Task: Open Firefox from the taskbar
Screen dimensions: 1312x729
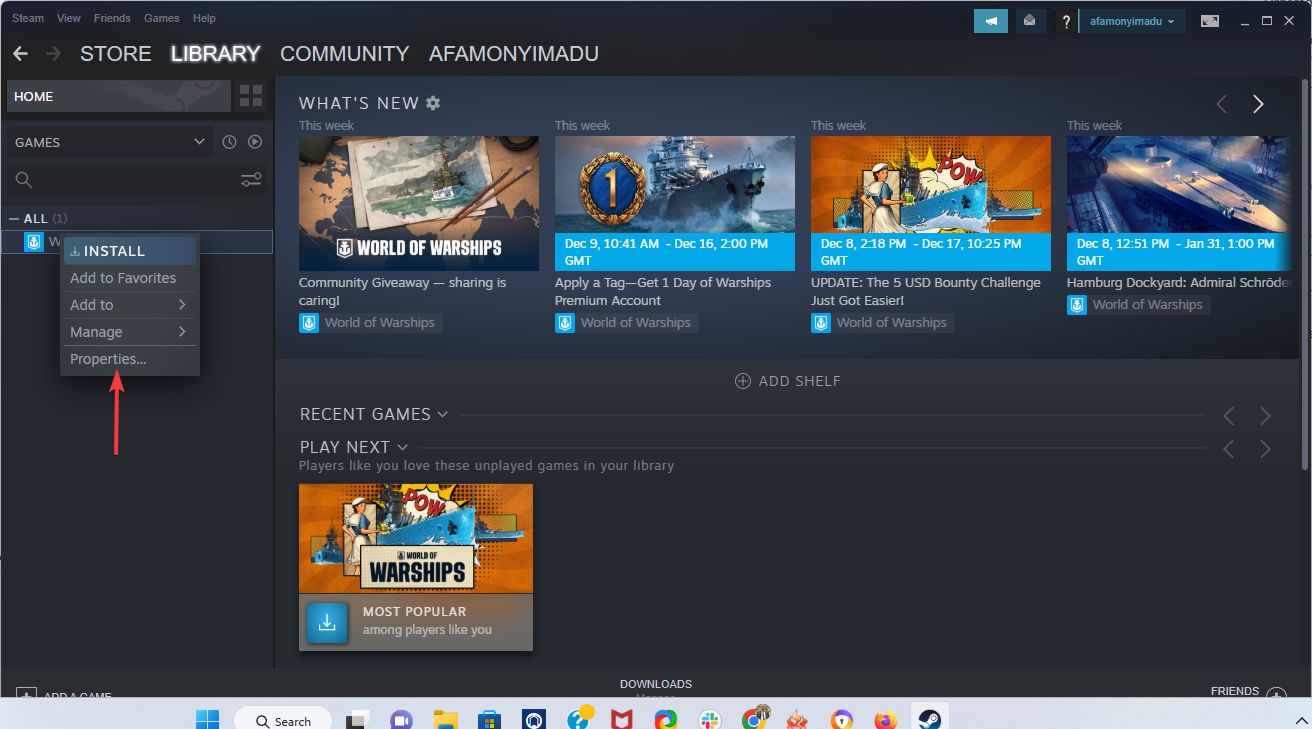Action: pos(885,720)
